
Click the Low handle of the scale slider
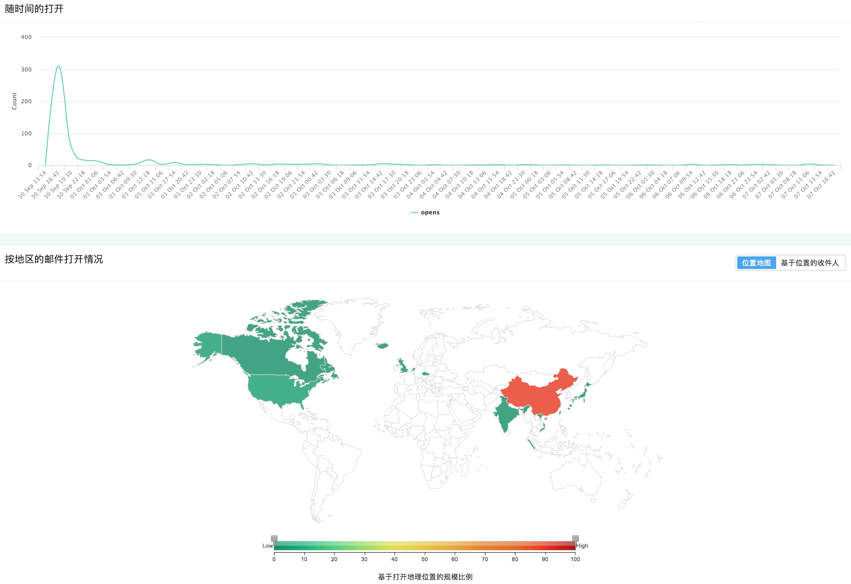click(274, 540)
